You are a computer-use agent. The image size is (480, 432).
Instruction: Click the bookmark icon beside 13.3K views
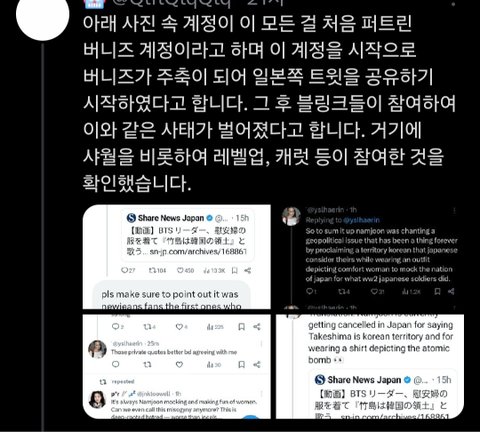(235, 270)
